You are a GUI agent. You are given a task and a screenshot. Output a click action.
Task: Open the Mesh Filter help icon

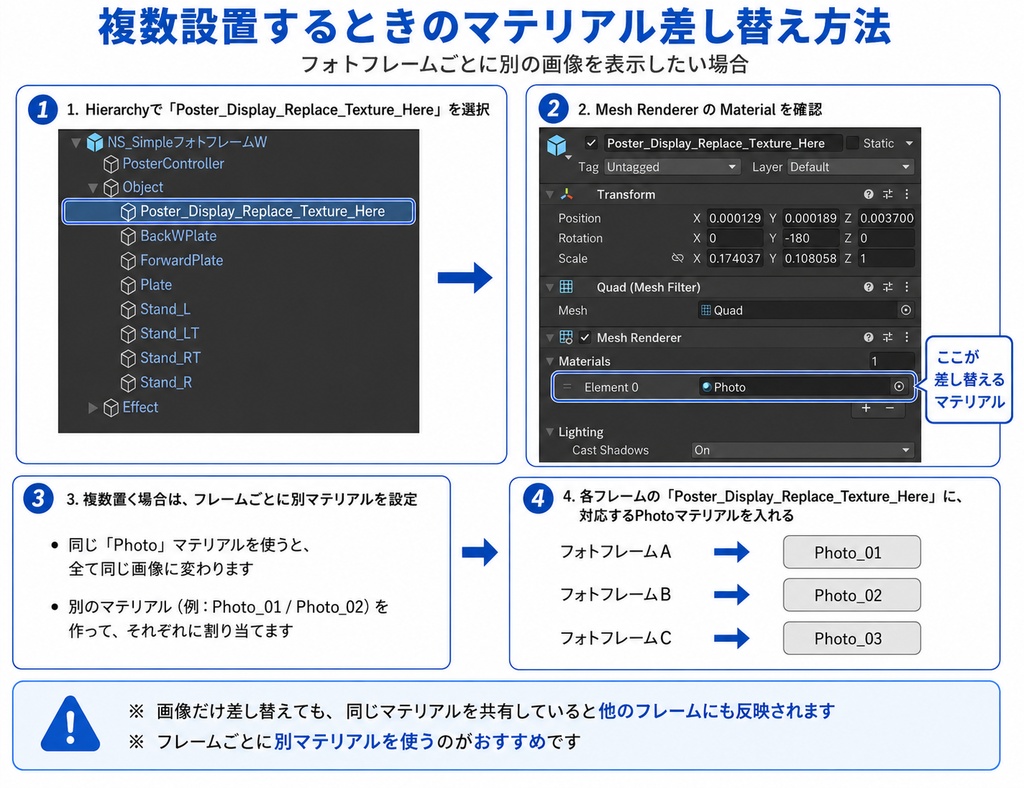[868, 287]
